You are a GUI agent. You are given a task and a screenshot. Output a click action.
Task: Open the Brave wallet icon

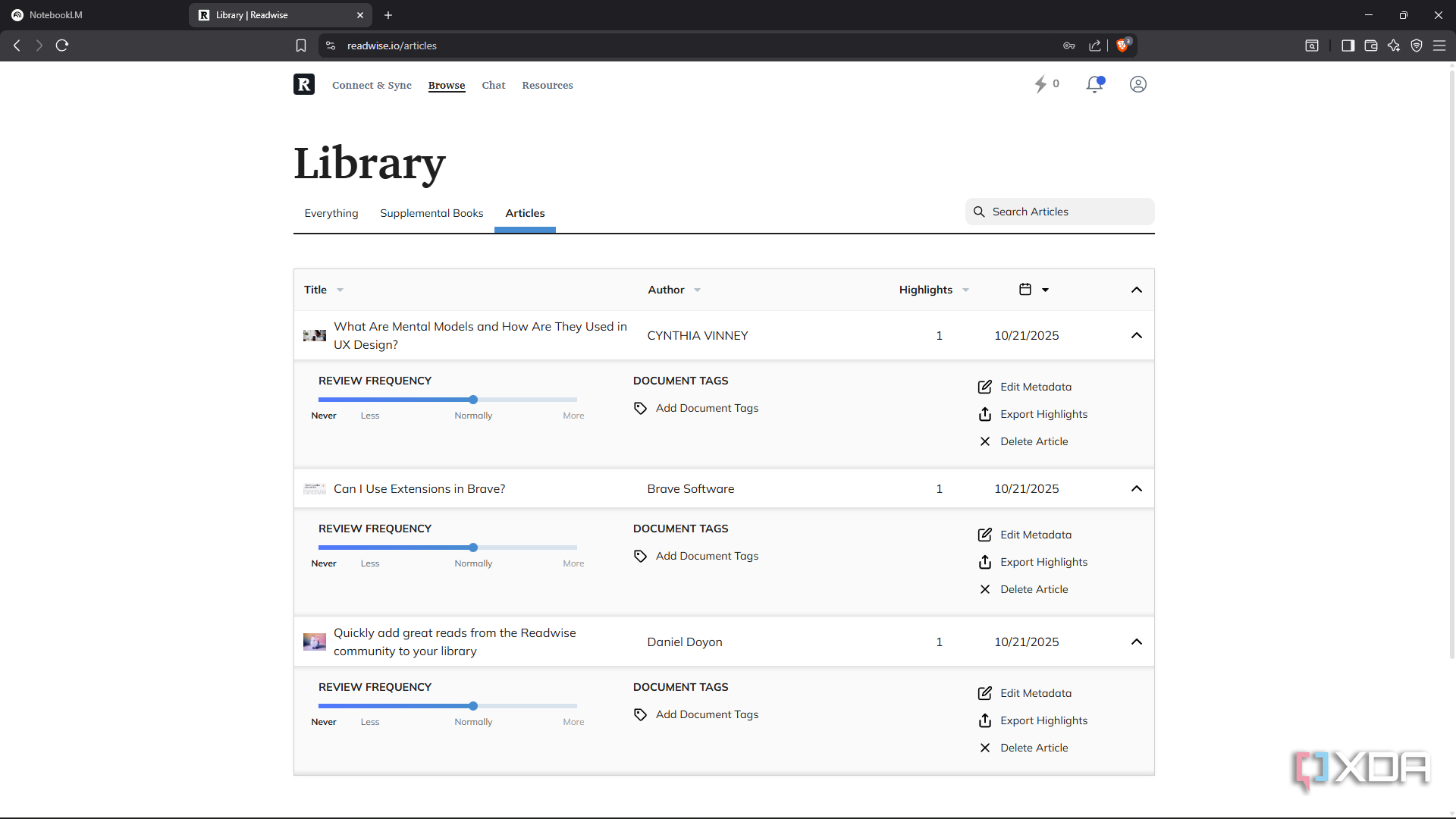click(1371, 45)
